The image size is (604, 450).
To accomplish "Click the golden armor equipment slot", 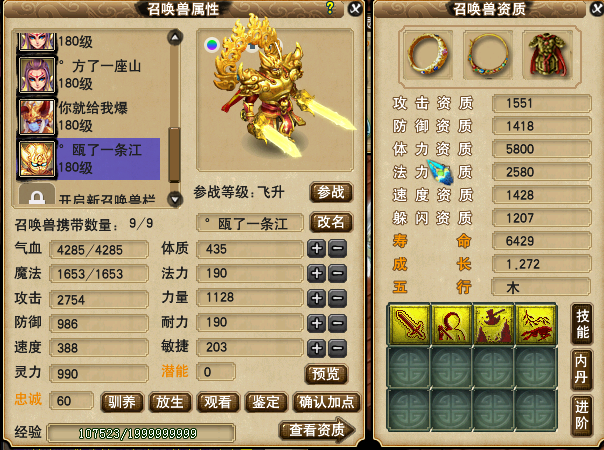I will 547,55.
